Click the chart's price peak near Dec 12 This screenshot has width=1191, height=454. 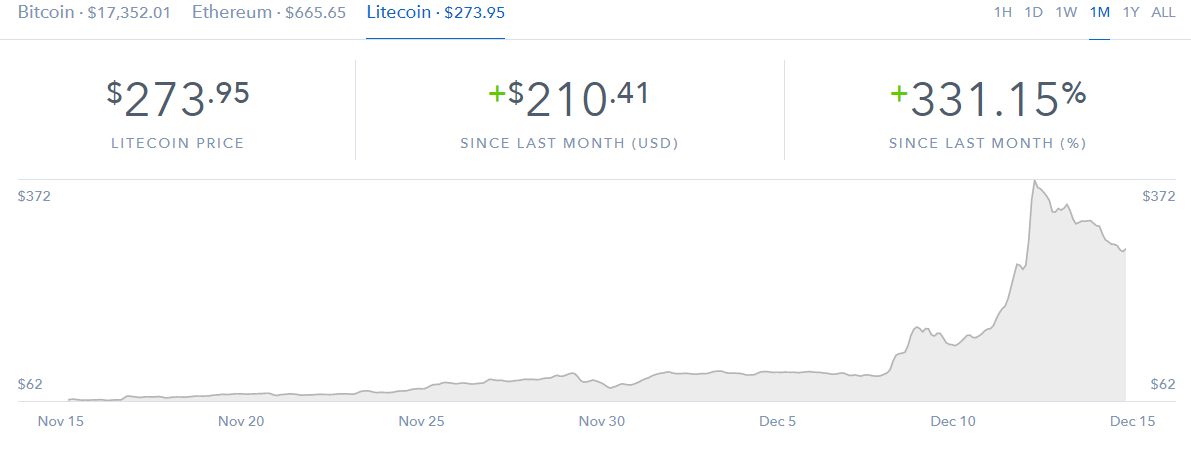1034,181
